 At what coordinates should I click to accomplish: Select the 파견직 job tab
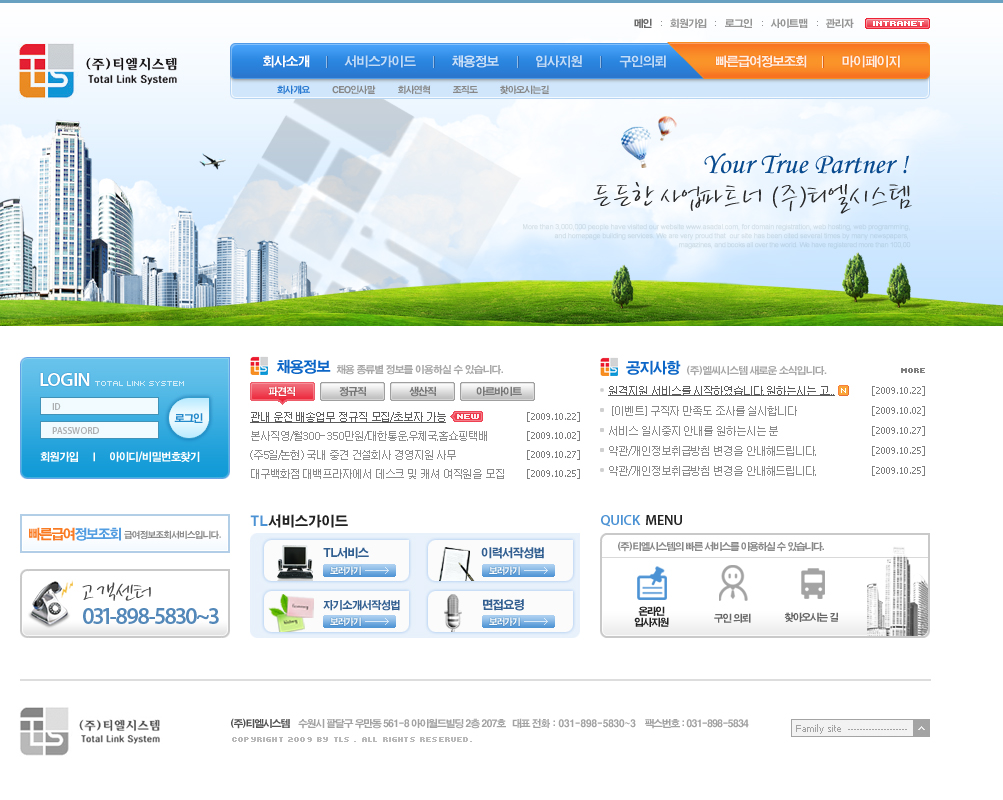pyautogui.click(x=282, y=391)
